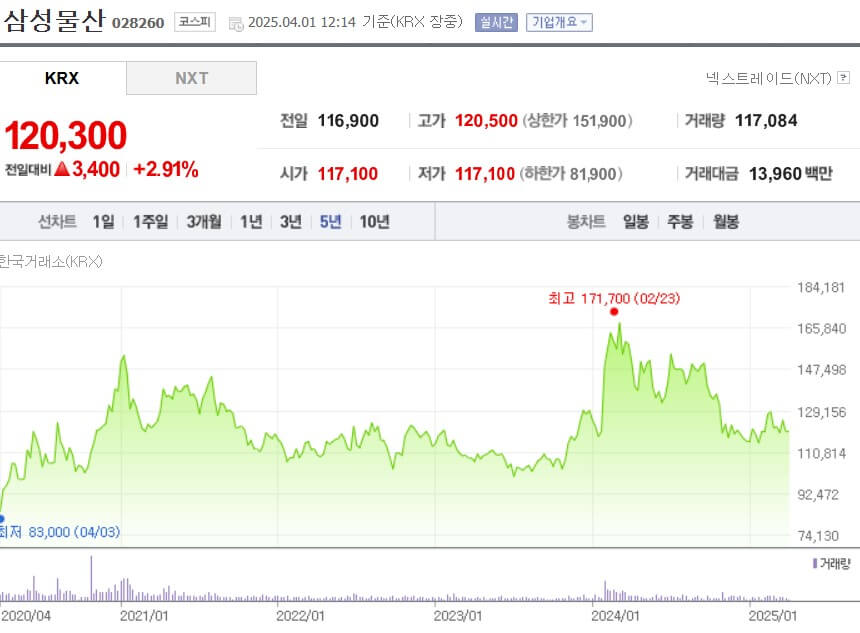This screenshot has width=860, height=633.
Task: Click the 최저 83,000 (04/03) label
Action: pos(59,532)
